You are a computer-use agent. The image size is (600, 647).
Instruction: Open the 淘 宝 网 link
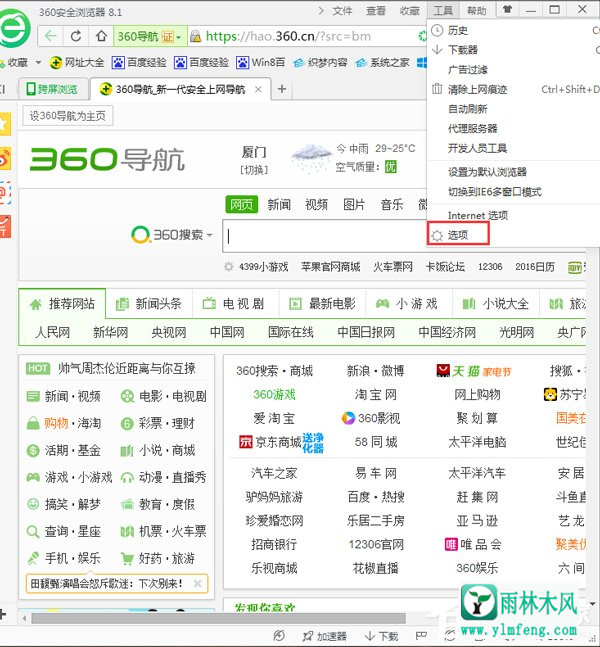[376, 394]
